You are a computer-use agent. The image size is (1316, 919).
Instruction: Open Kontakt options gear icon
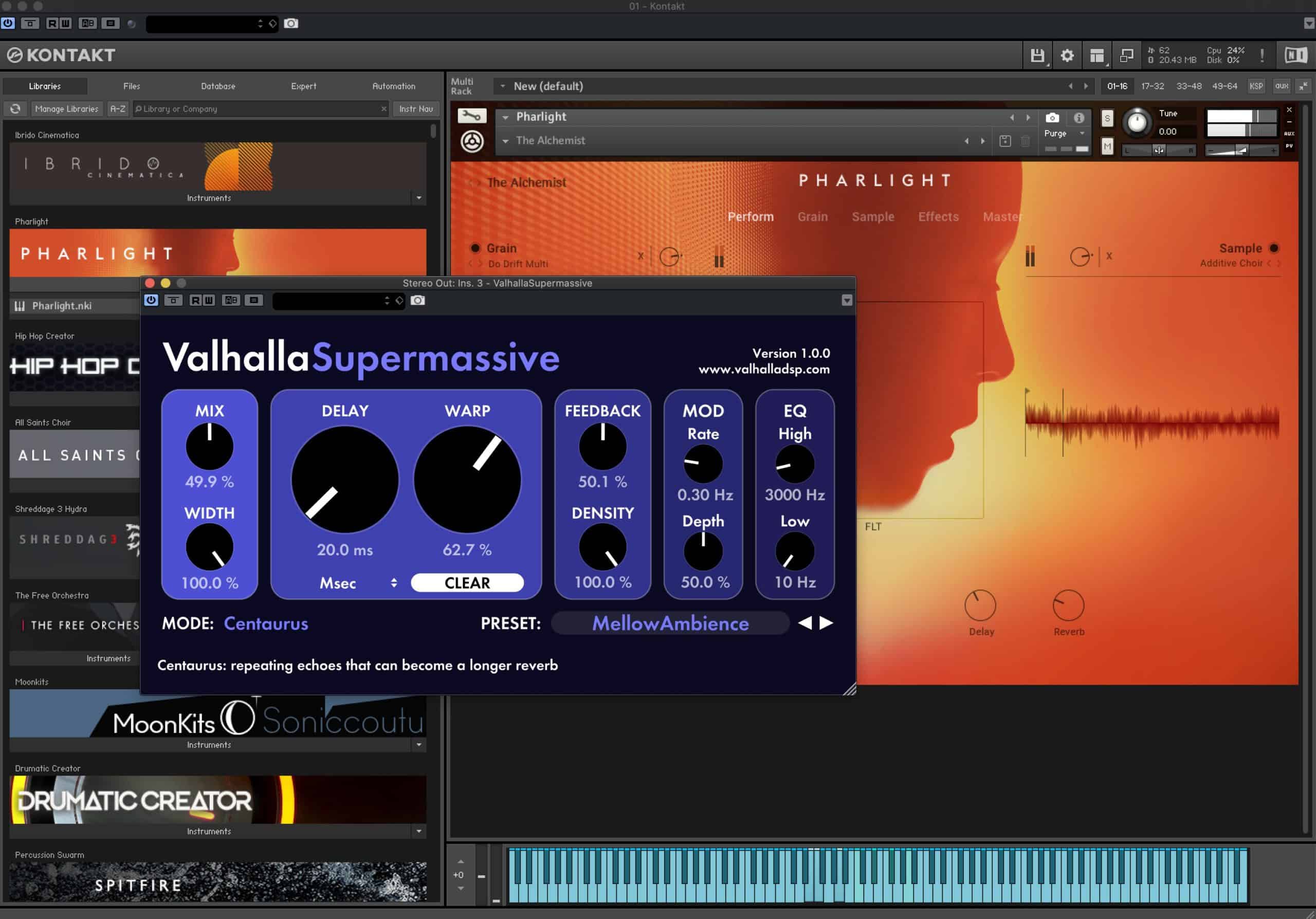pyautogui.click(x=1067, y=56)
